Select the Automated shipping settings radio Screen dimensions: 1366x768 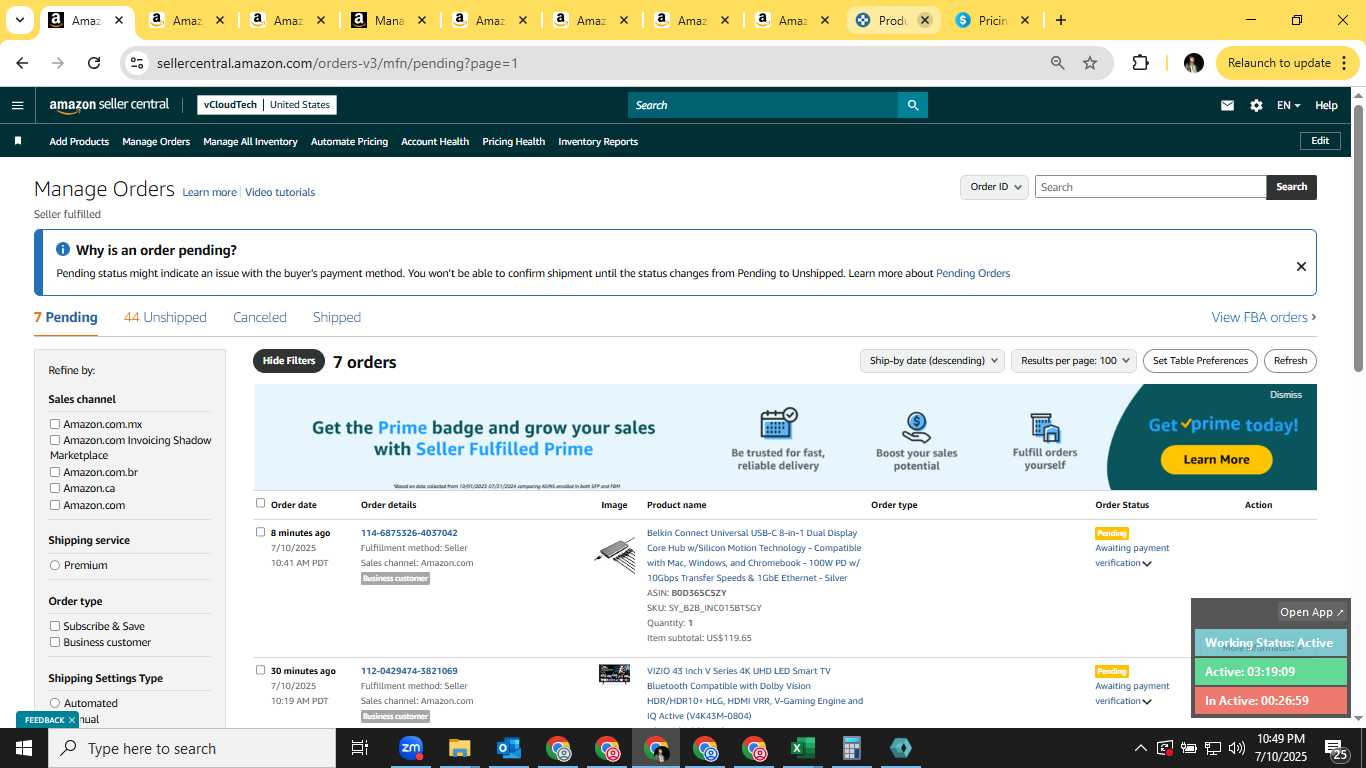coord(55,703)
